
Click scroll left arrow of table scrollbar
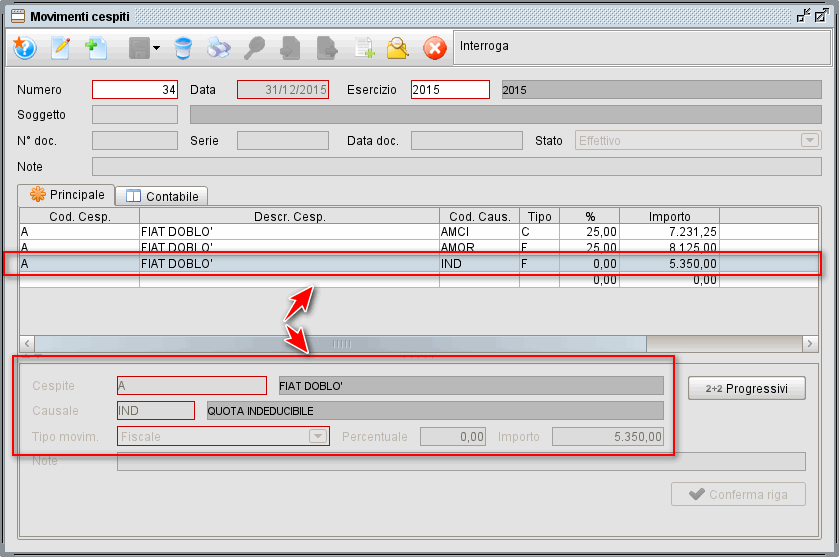click(27, 344)
